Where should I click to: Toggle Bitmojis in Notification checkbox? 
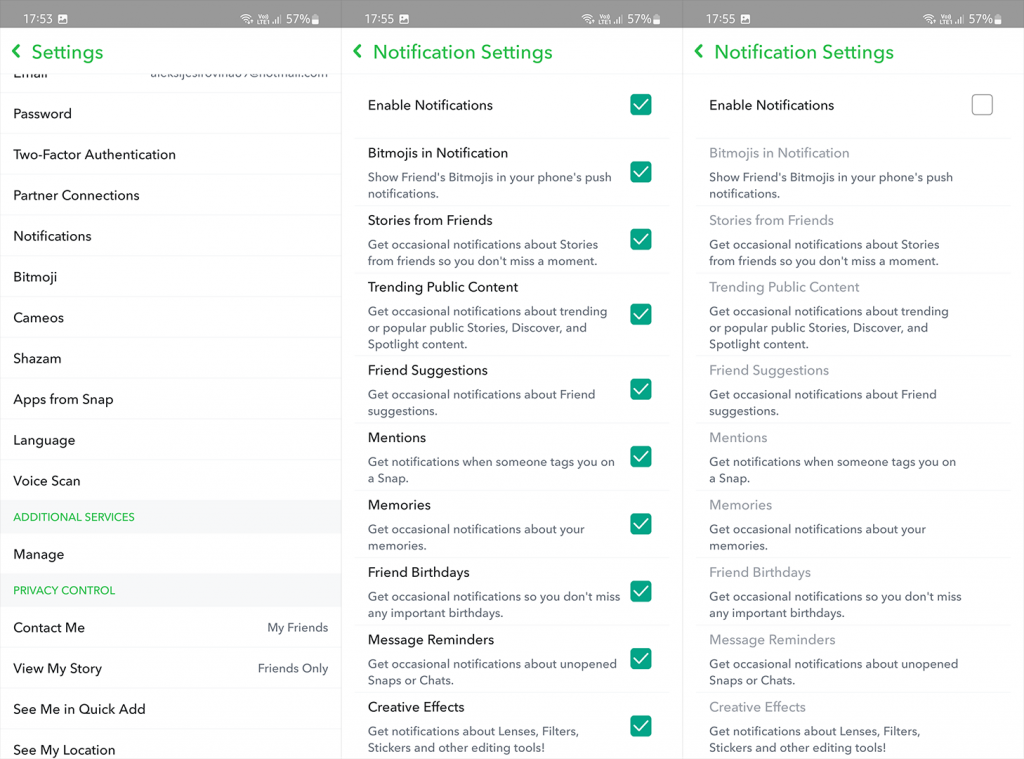point(641,172)
